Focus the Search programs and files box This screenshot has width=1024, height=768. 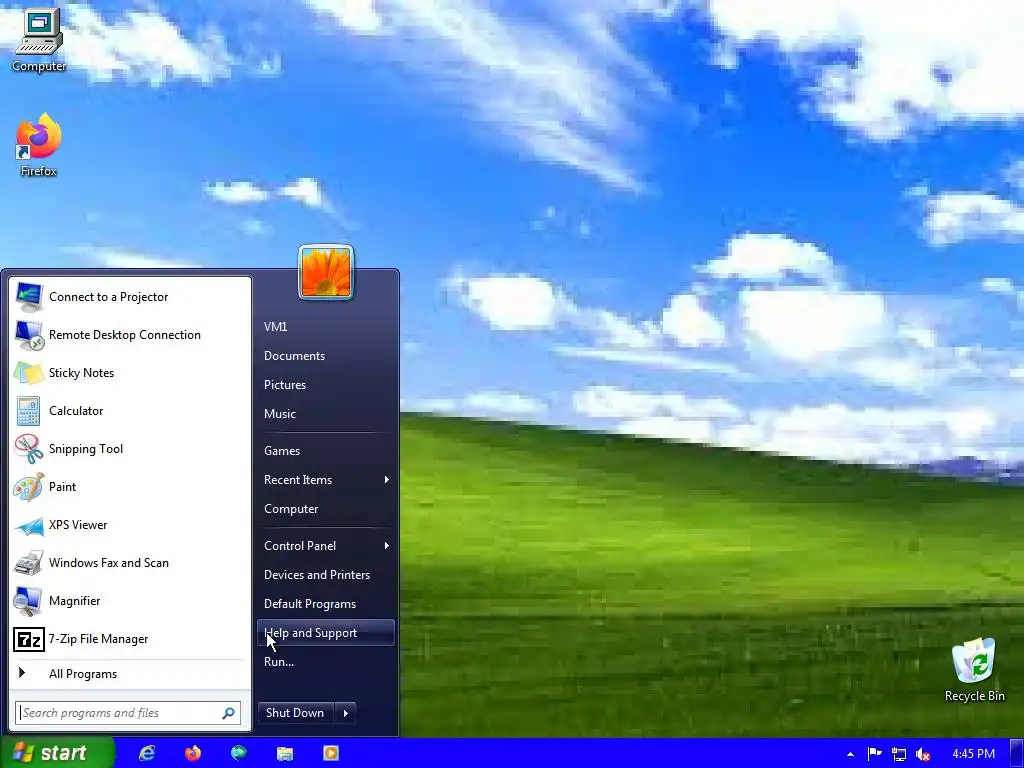coord(128,712)
